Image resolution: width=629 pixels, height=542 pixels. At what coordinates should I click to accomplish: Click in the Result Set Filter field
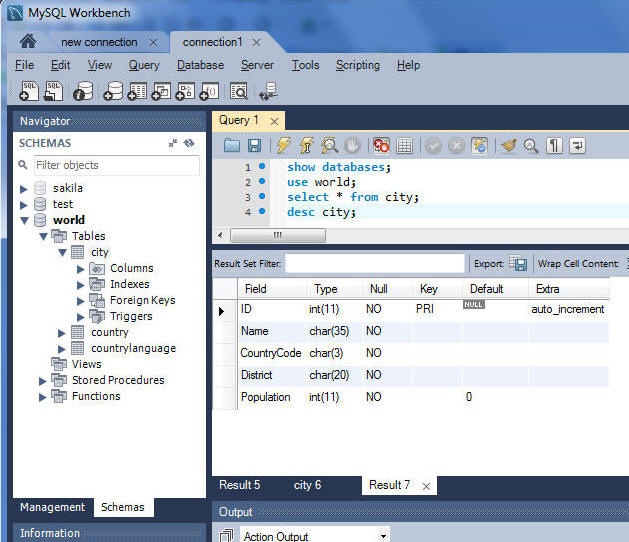(x=375, y=264)
